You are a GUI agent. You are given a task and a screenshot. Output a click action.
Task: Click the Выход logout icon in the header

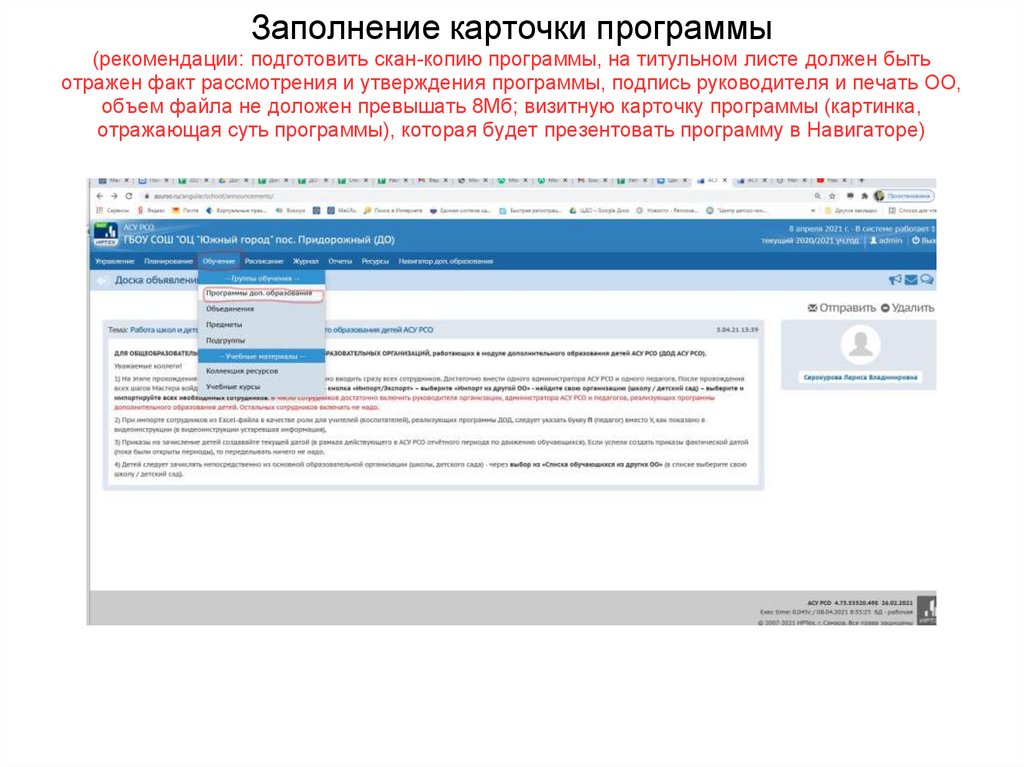[x=916, y=241]
